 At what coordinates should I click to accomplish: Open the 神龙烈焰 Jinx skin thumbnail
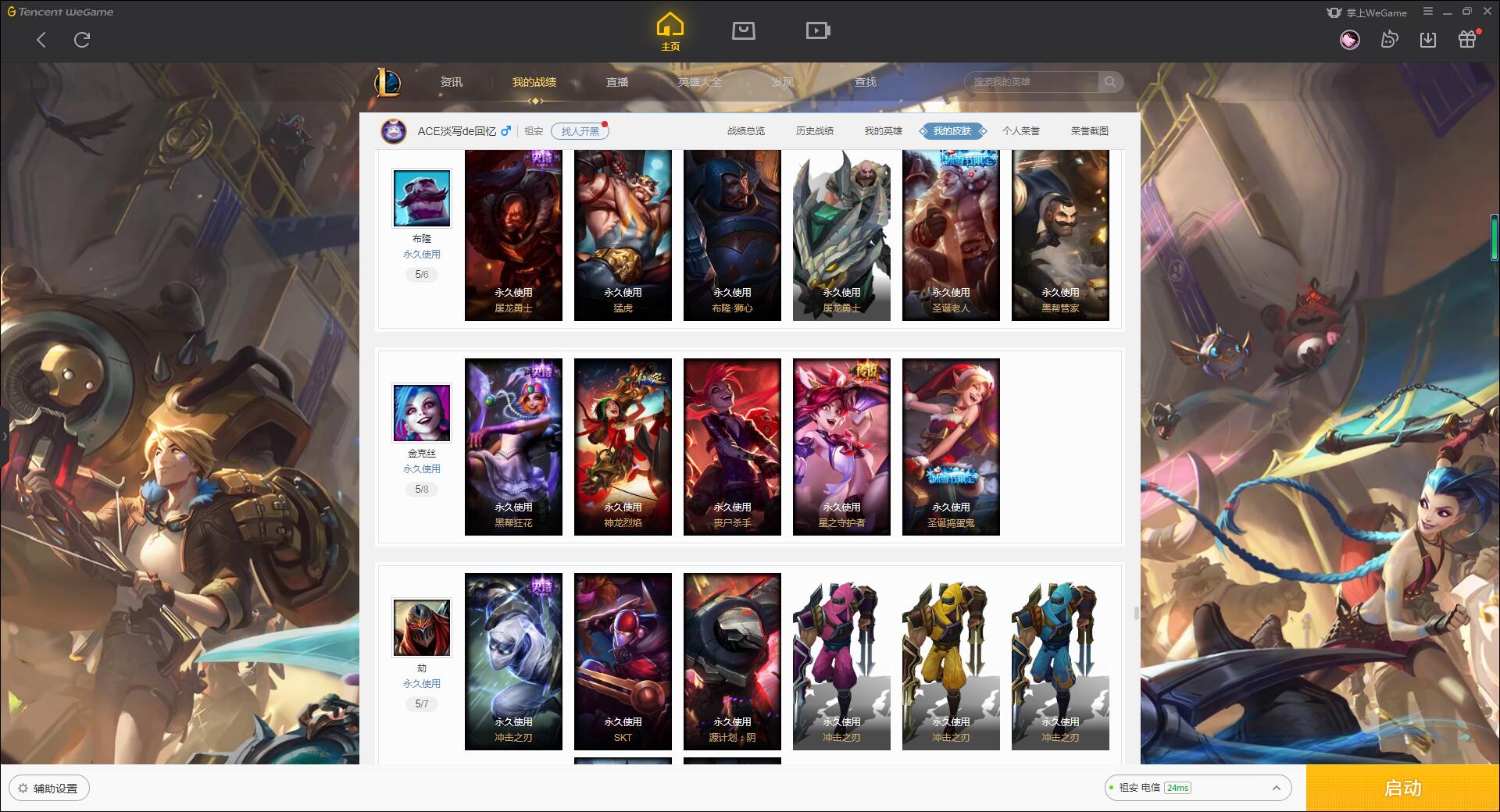(x=623, y=447)
